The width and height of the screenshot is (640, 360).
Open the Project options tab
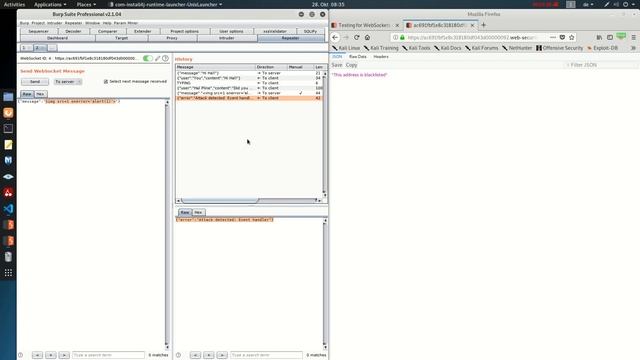pyautogui.click(x=184, y=31)
